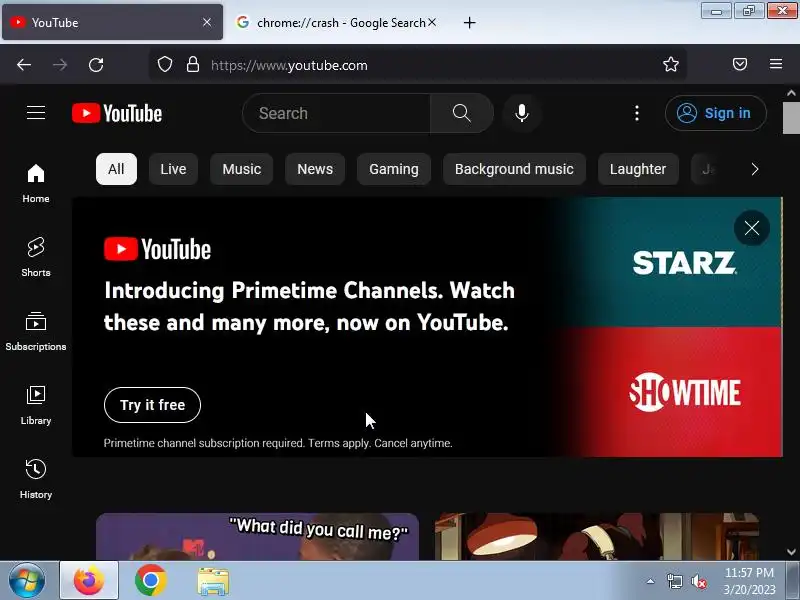This screenshot has height=600, width=800.
Task: Select the Live filter chip
Action: coord(173,169)
